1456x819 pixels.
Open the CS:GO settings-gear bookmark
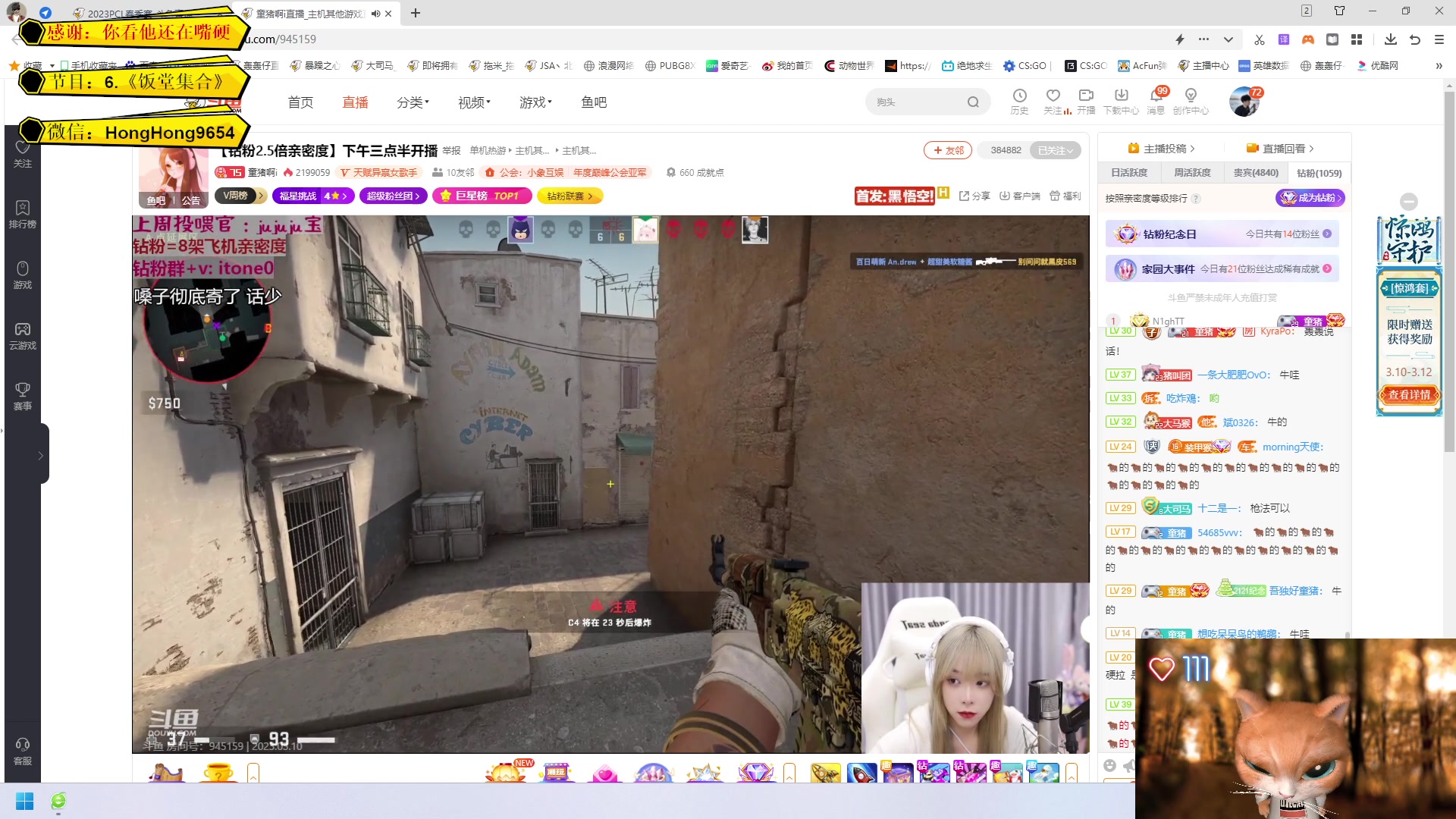(x=1025, y=66)
